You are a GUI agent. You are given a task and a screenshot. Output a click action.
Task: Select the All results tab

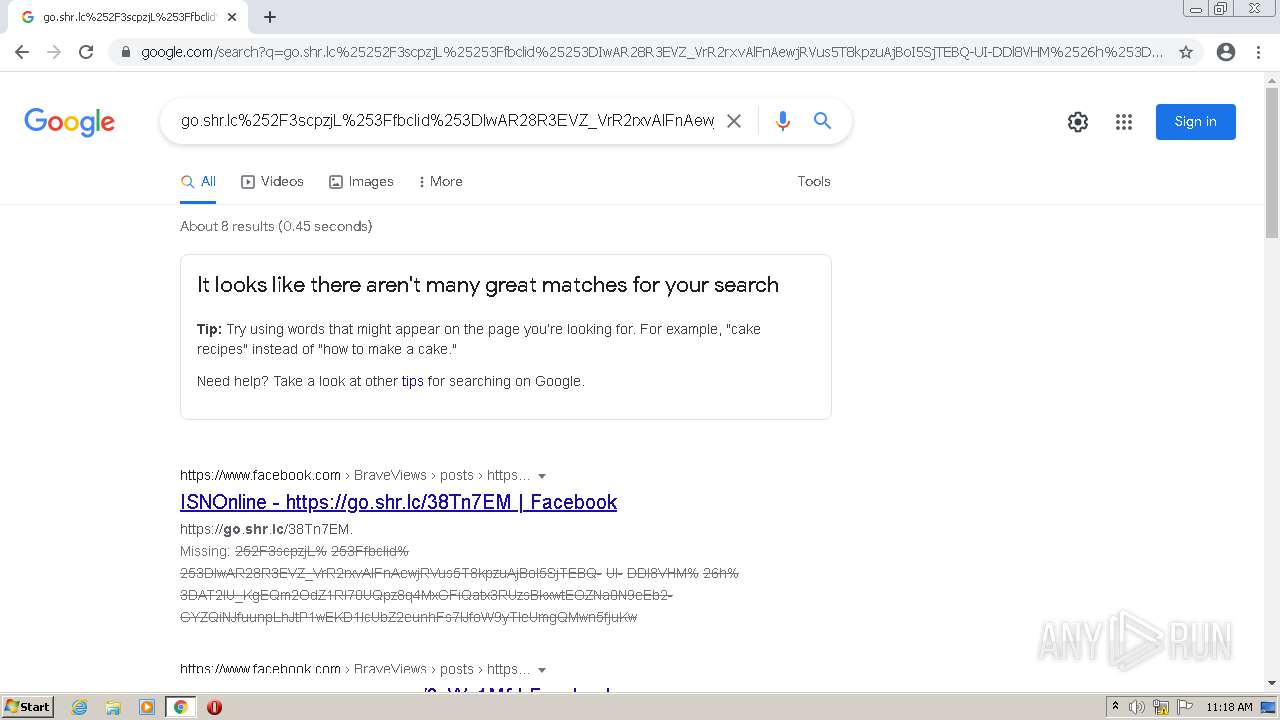pyautogui.click(x=198, y=182)
